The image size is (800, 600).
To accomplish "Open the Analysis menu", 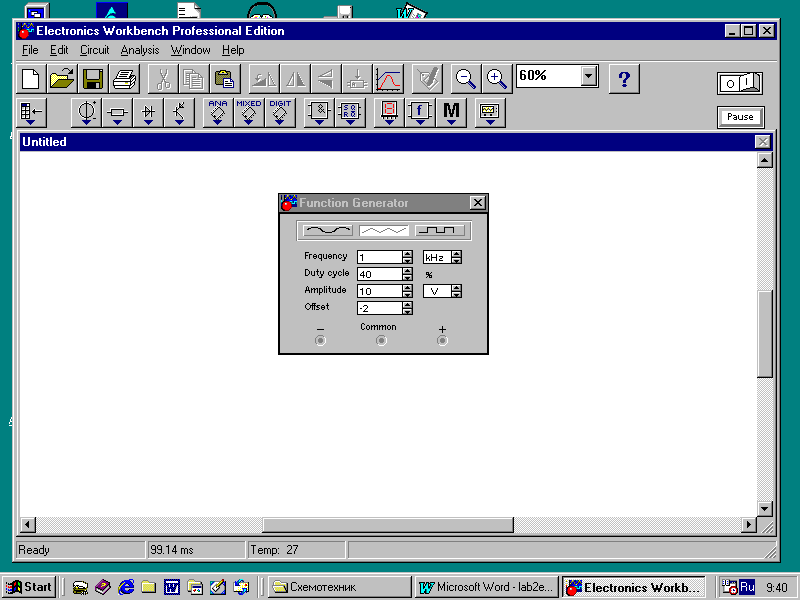I will pyautogui.click(x=140, y=50).
